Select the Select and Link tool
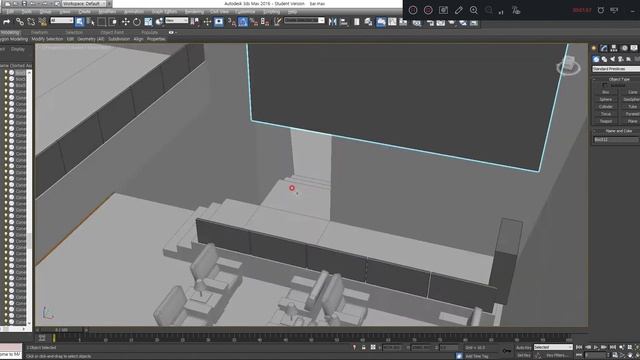Viewport: 640px width, 360px height. pyautogui.click(x=20, y=22)
